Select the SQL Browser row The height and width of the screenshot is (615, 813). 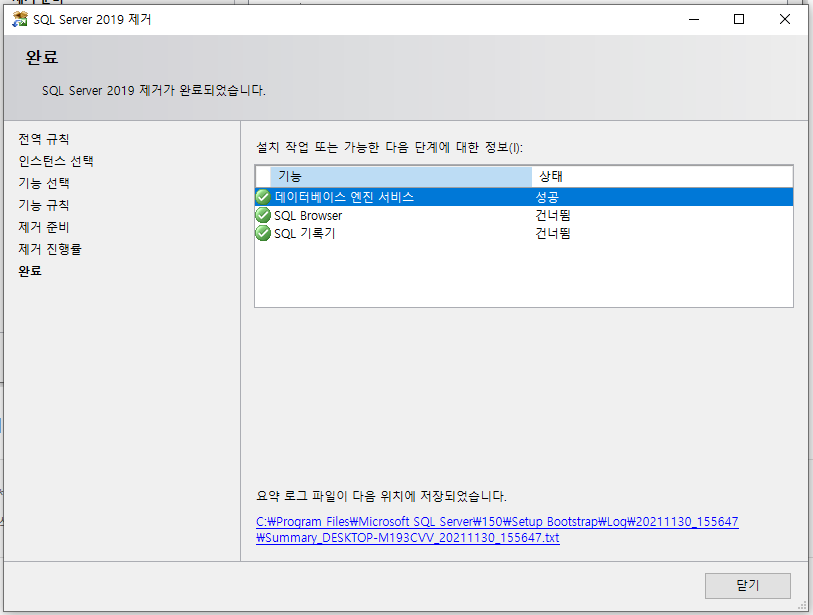524,215
